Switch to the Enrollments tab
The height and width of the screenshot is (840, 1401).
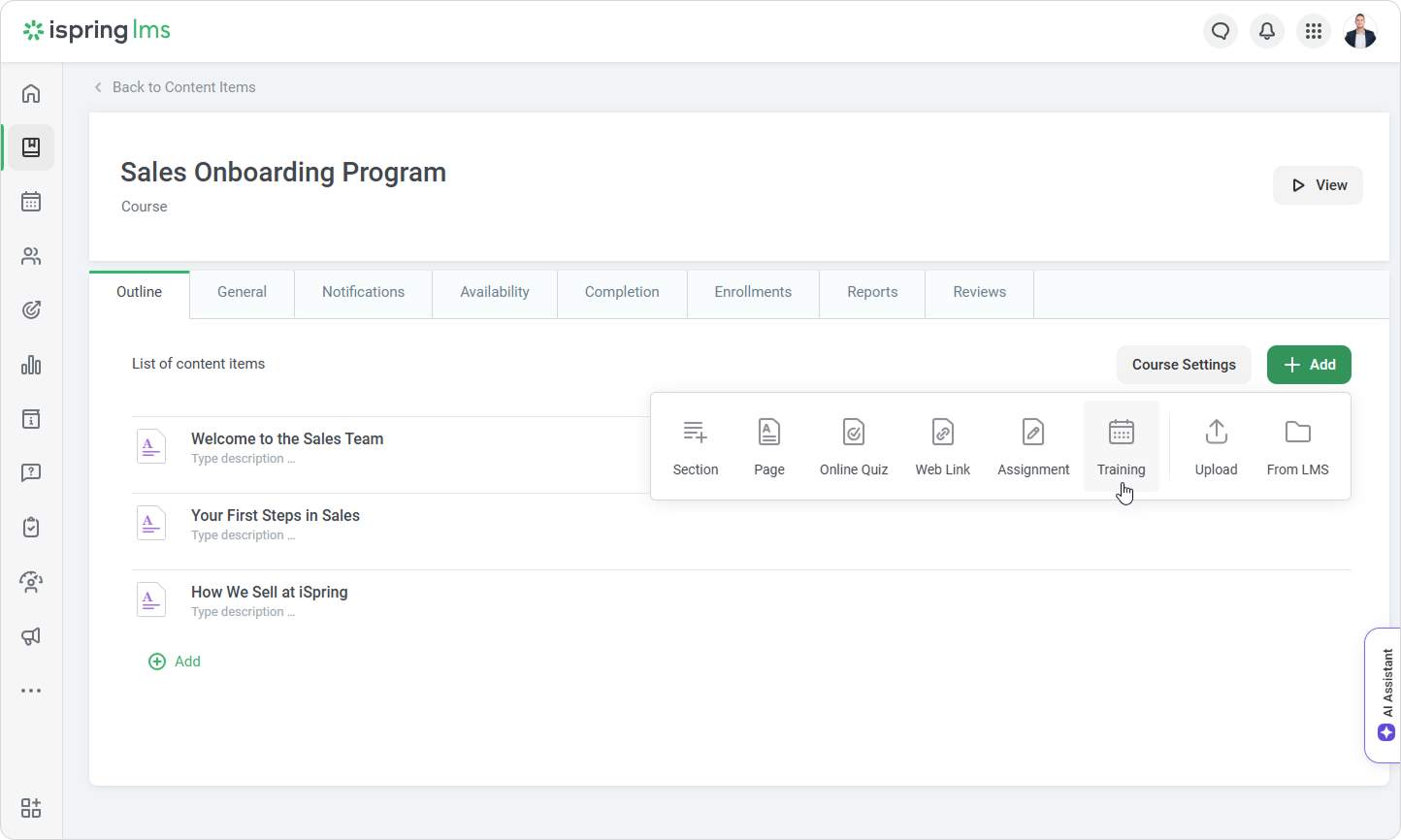click(753, 292)
